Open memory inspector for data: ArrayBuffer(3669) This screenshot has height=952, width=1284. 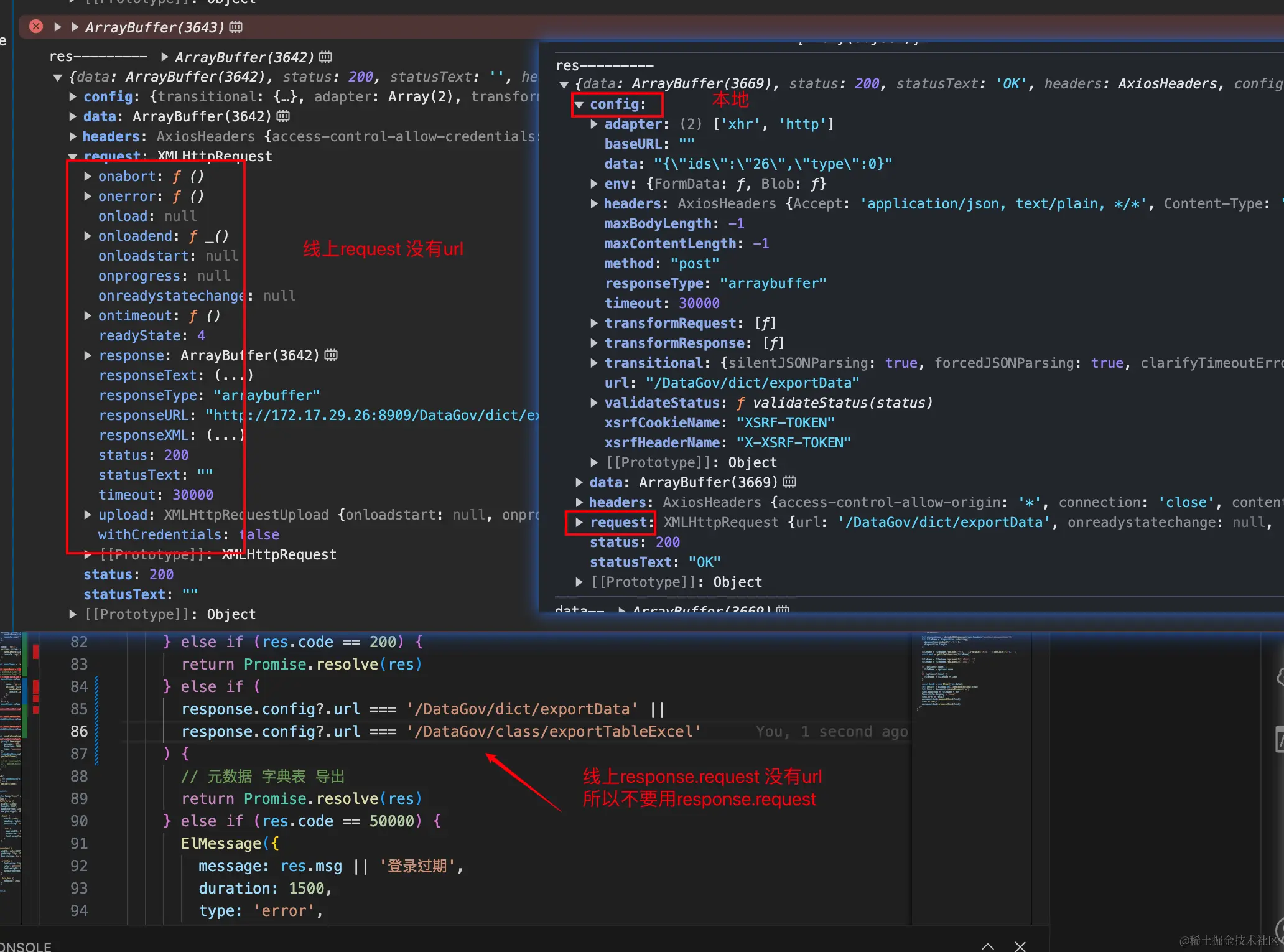coord(789,482)
